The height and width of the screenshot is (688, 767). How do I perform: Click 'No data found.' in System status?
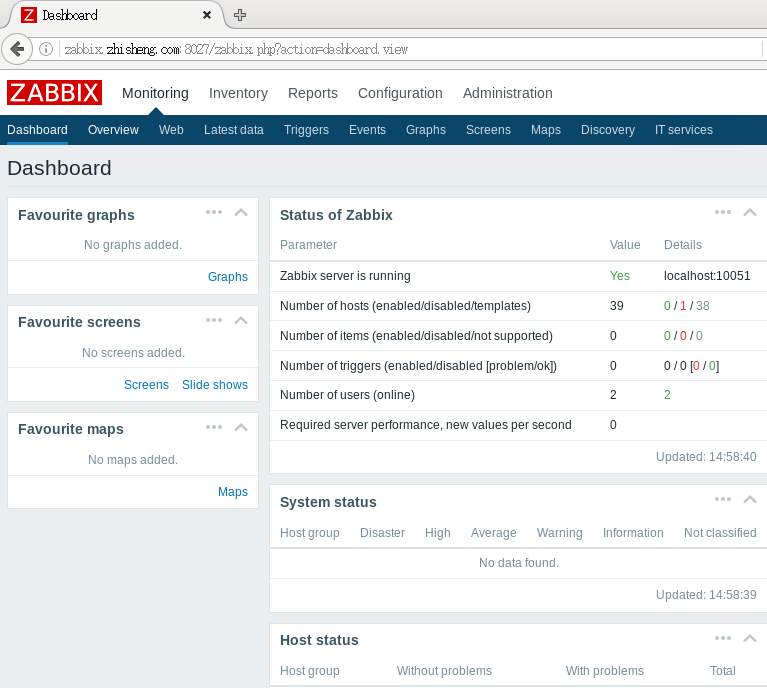click(519, 563)
